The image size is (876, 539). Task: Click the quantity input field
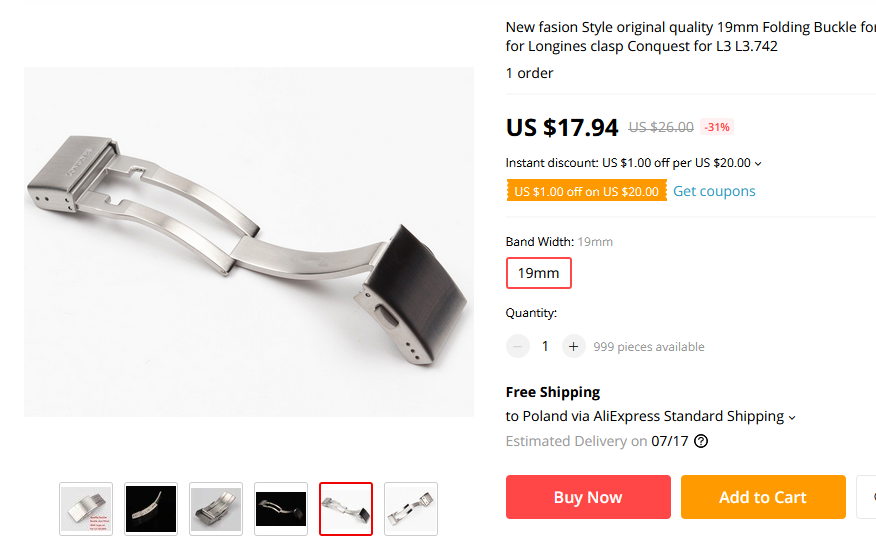545,346
